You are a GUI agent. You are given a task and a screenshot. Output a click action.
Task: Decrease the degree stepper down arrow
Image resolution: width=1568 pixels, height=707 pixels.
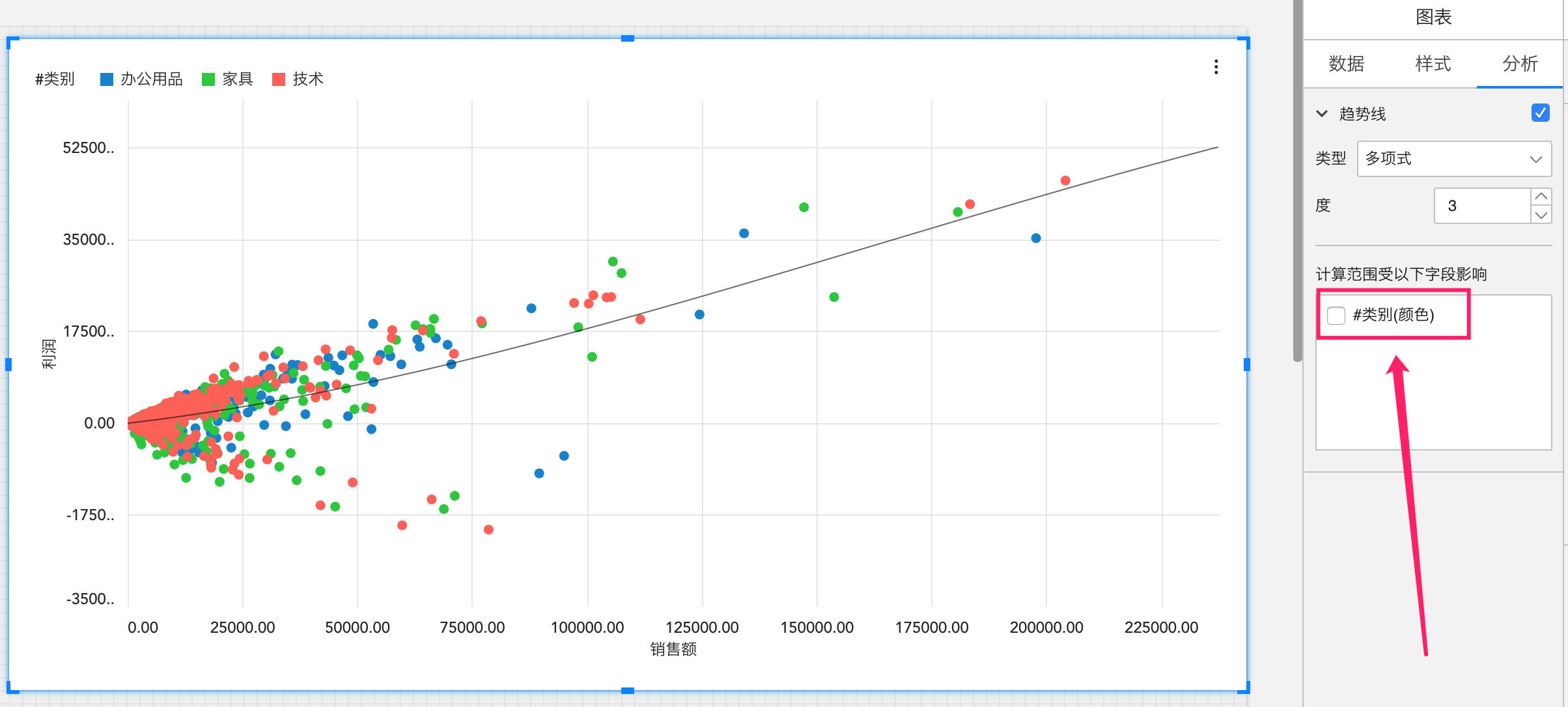[x=1541, y=215]
